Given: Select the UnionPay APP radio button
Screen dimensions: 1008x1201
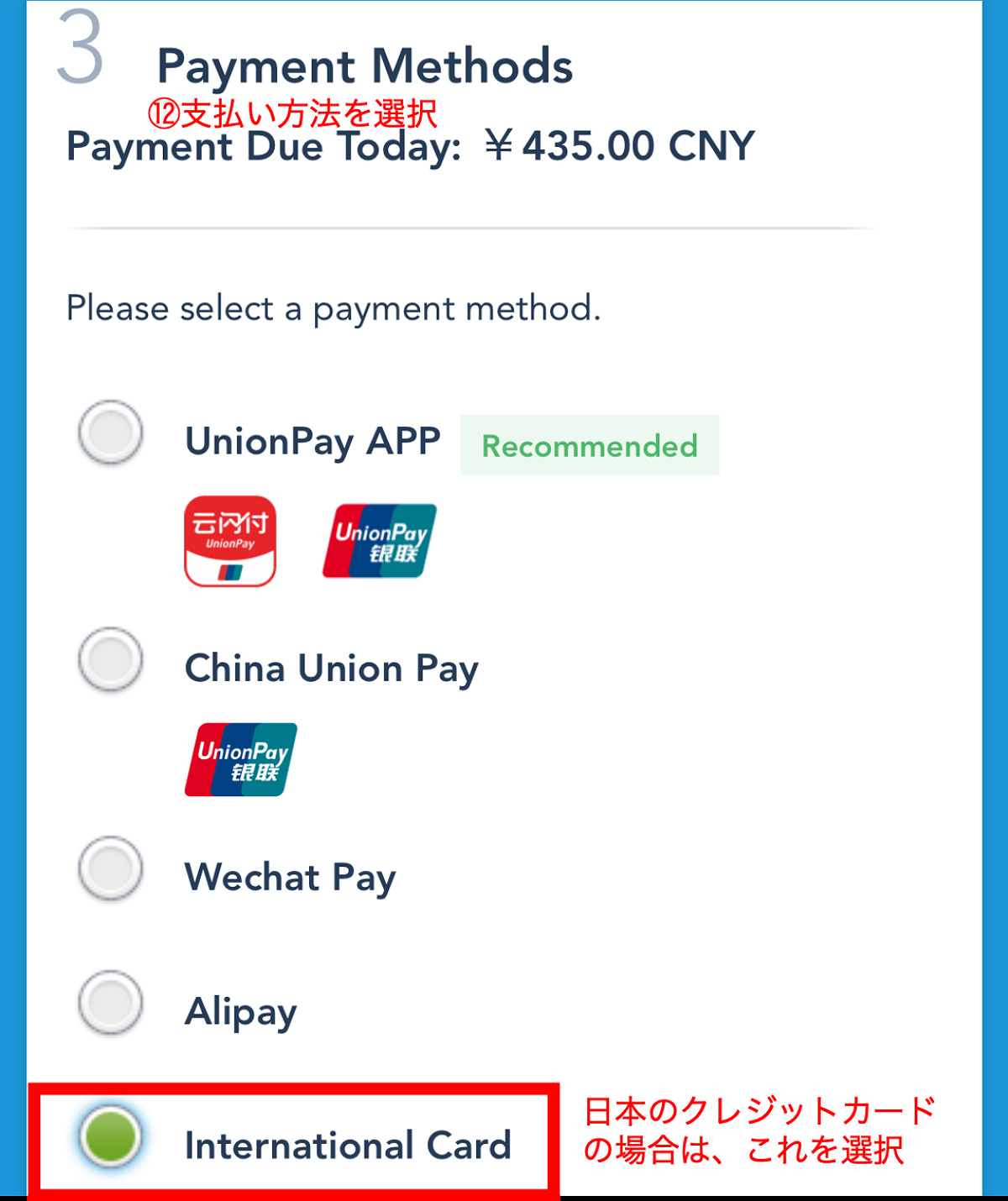Looking at the screenshot, I should point(110,433).
